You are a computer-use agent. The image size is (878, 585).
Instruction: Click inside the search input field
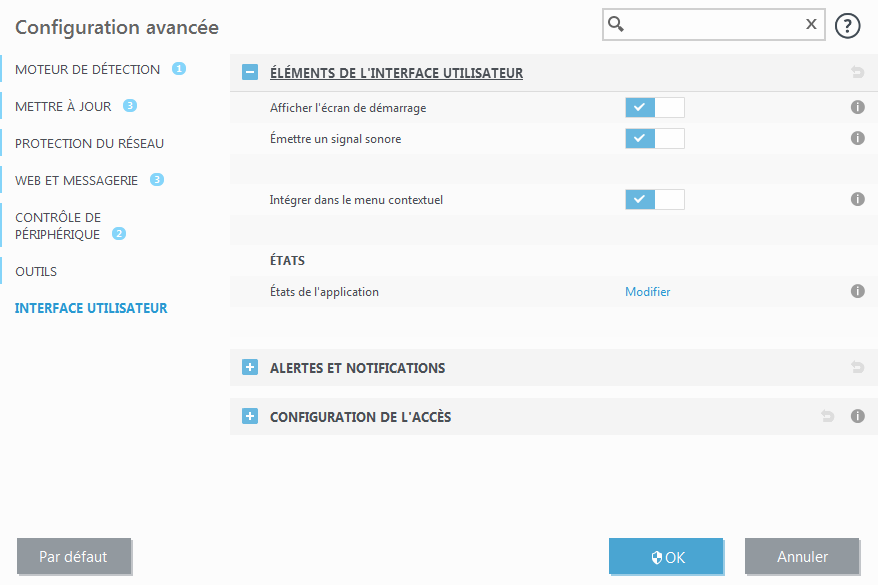(x=710, y=24)
